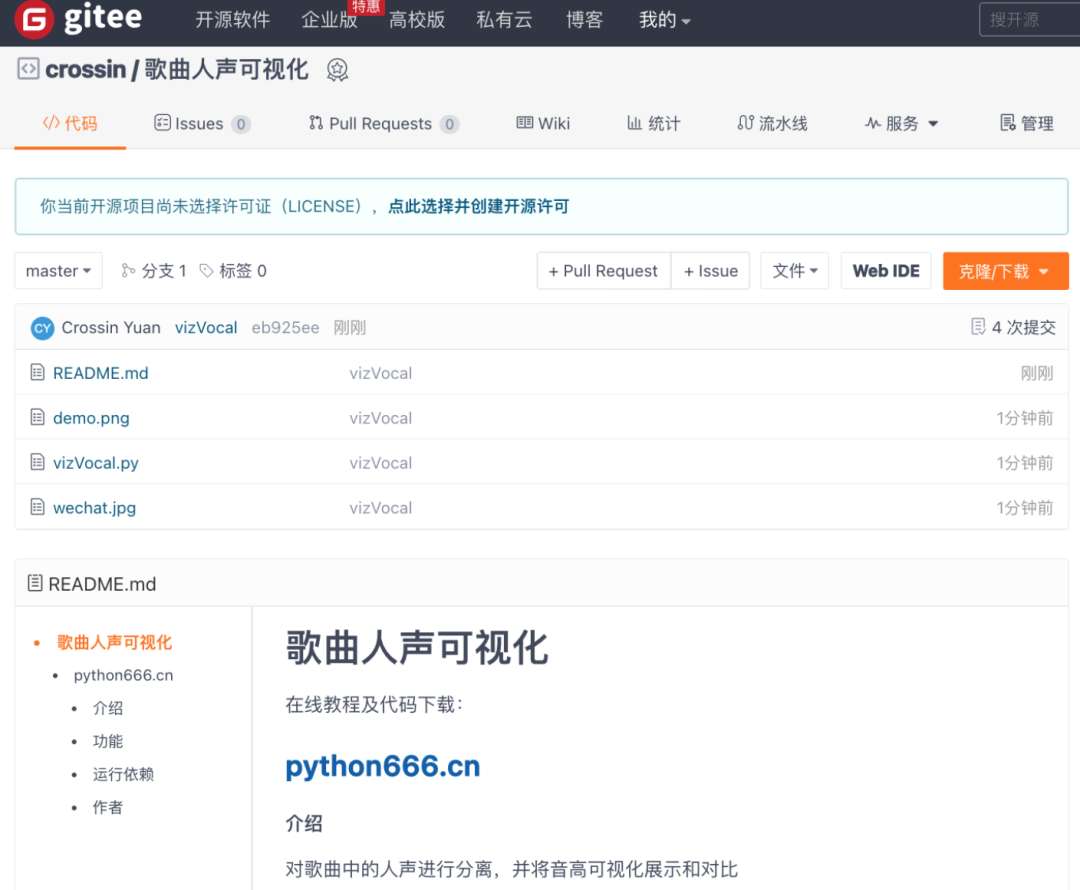The width and height of the screenshot is (1080, 890).
Task: Click the commit hash eb925ee
Action: [285, 327]
